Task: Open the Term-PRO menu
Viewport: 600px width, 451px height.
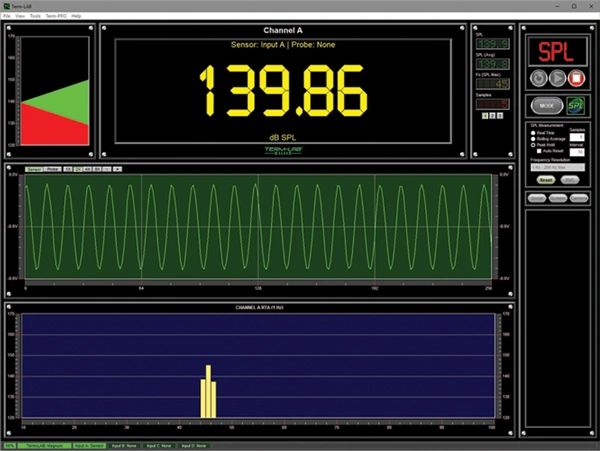Action: coord(56,17)
